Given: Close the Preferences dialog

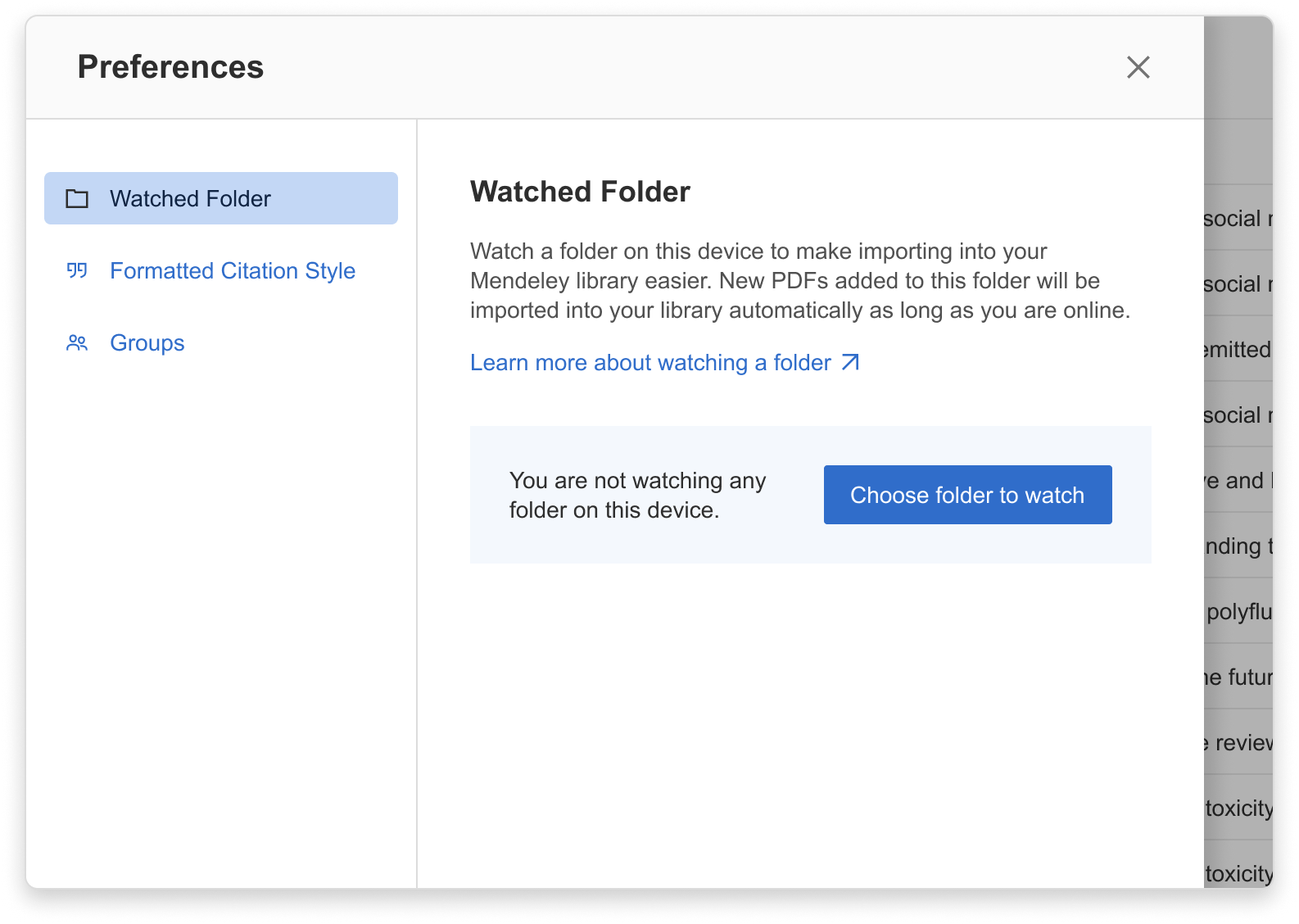Looking at the screenshot, I should [x=1138, y=67].
